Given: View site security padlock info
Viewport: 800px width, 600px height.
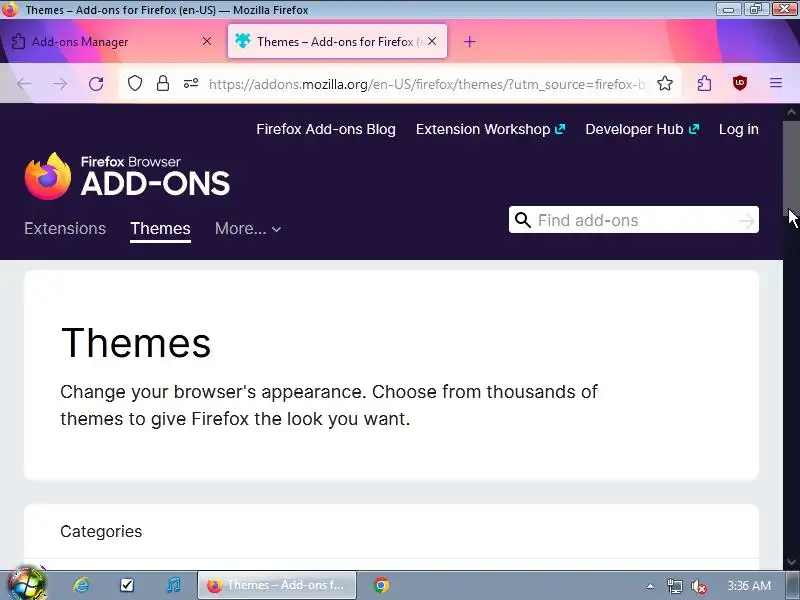Looking at the screenshot, I should (x=163, y=83).
